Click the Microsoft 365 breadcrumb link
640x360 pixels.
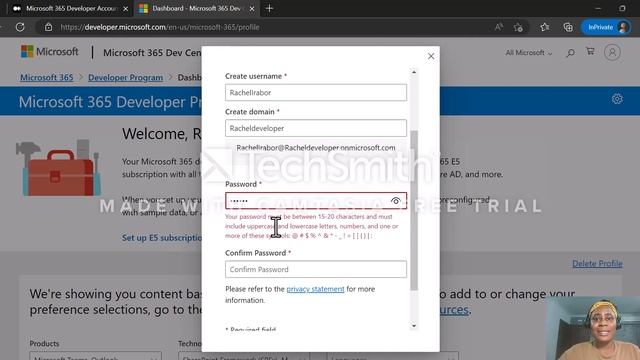click(47, 78)
